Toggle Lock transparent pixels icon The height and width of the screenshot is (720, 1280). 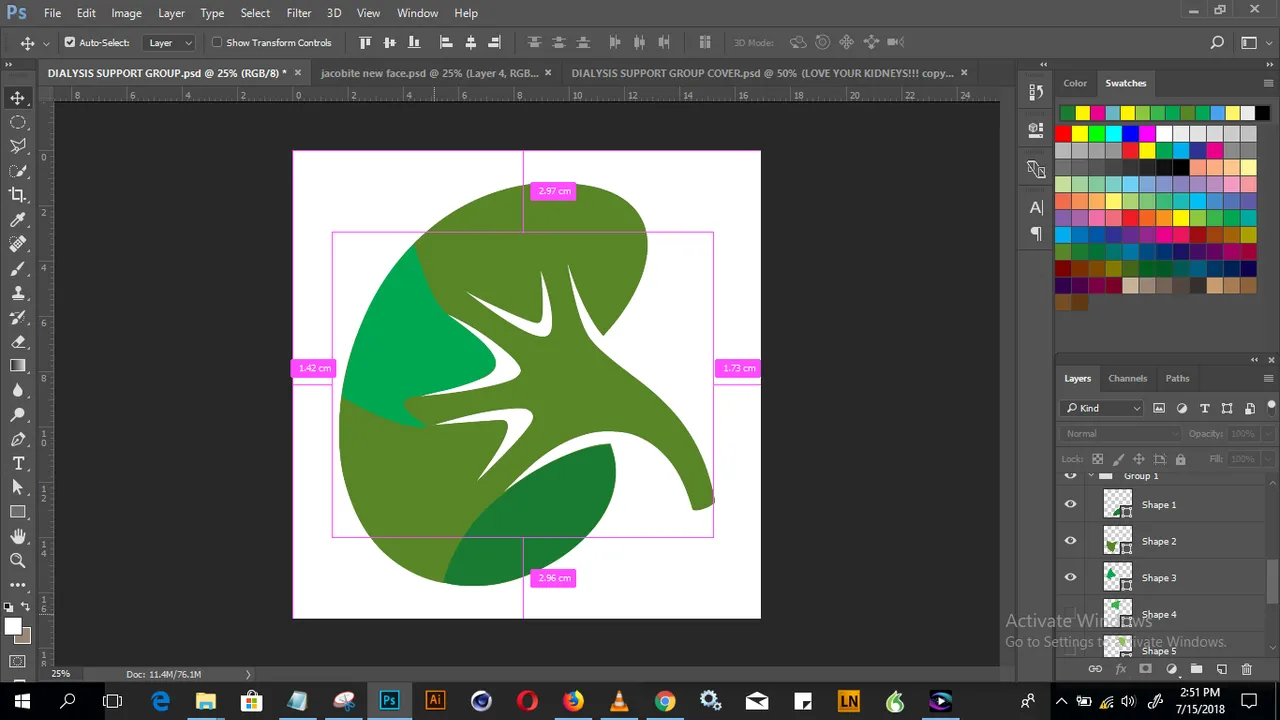[x=1097, y=459]
